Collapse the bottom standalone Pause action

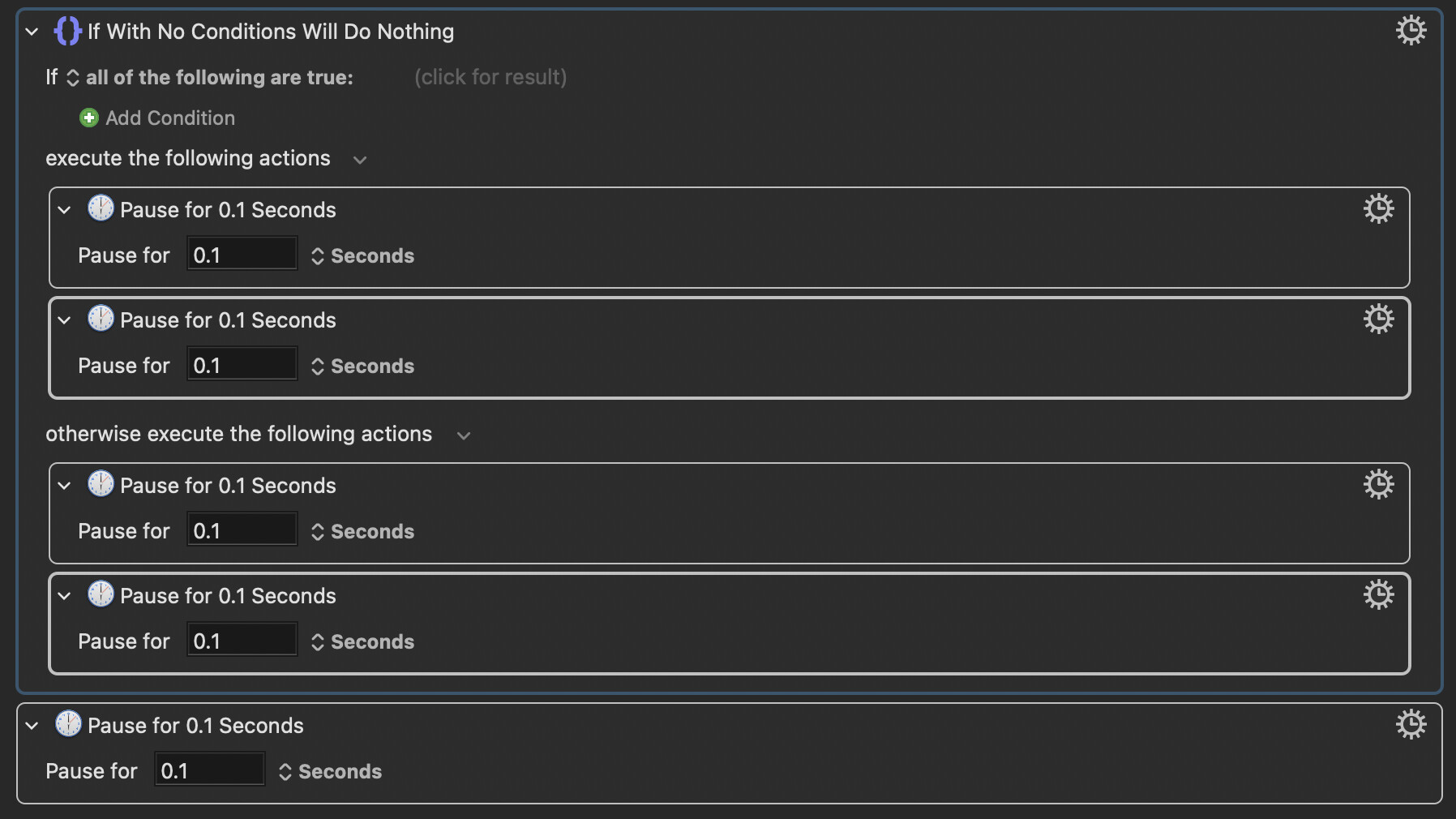pos(32,726)
